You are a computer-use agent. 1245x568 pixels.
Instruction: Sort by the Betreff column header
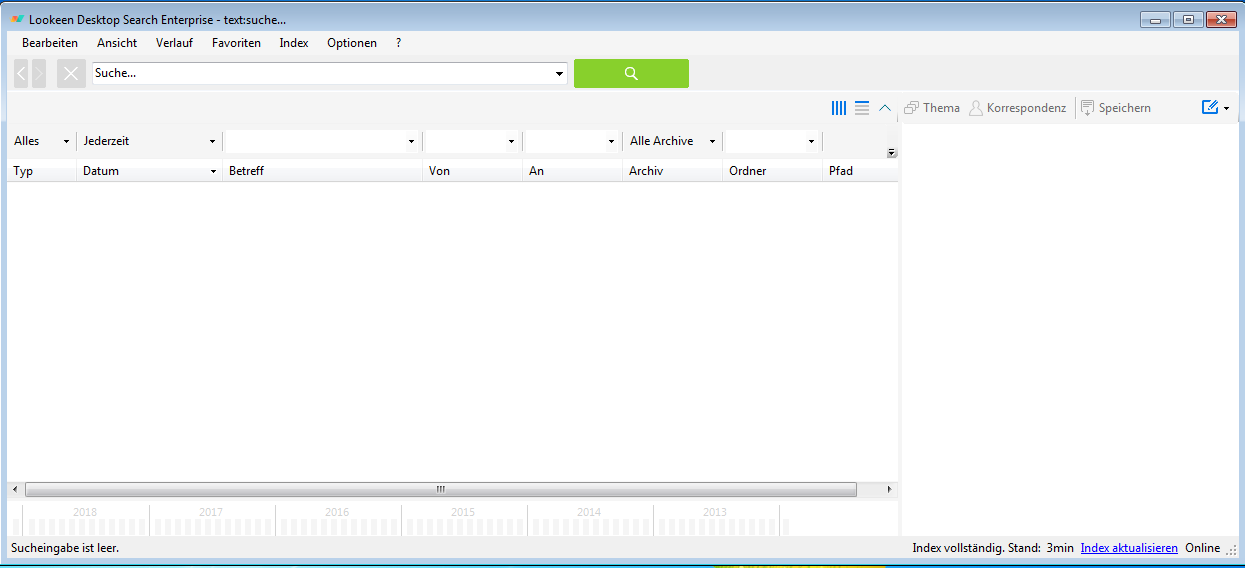point(322,171)
